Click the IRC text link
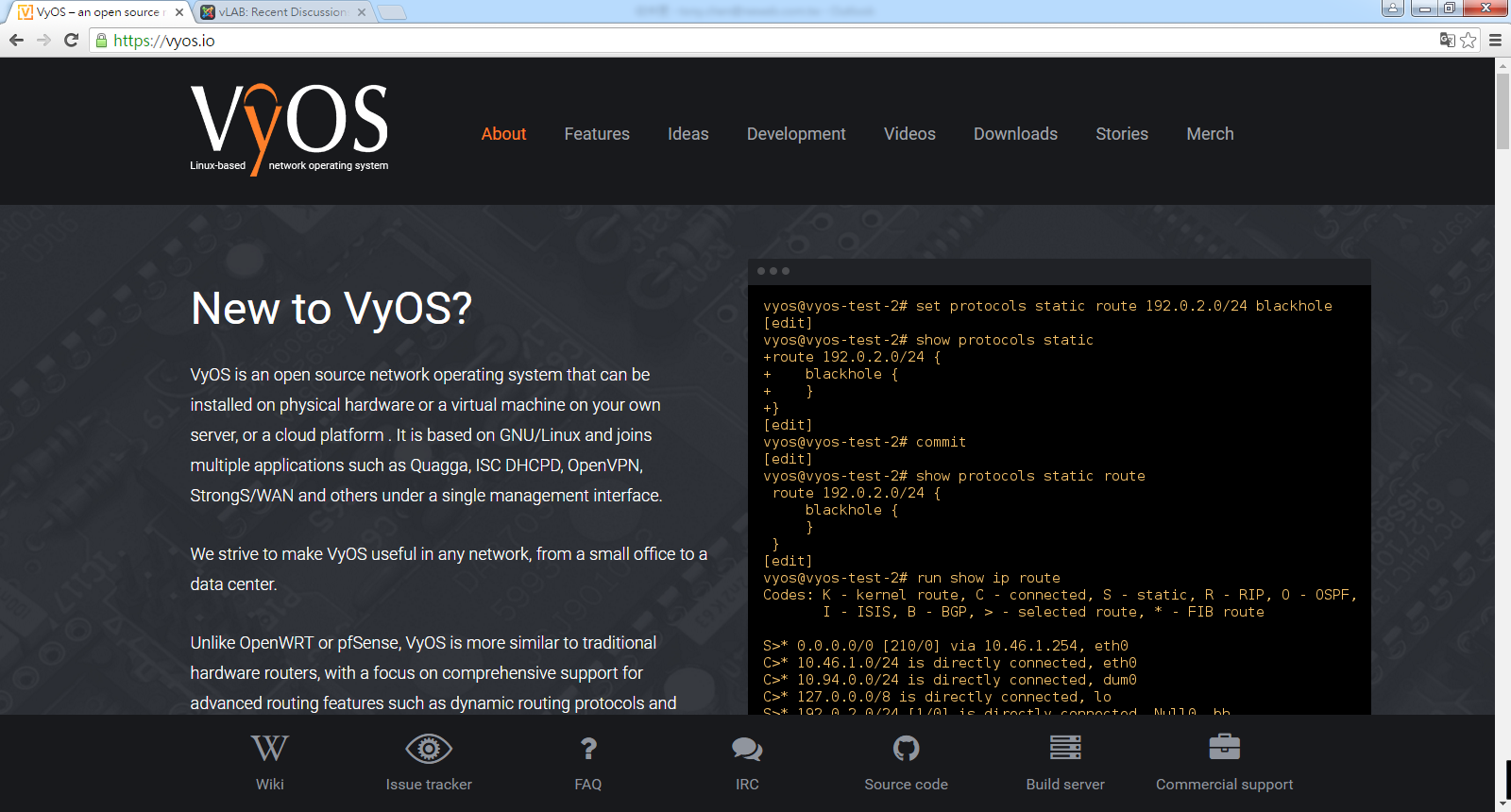 coord(747,785)
